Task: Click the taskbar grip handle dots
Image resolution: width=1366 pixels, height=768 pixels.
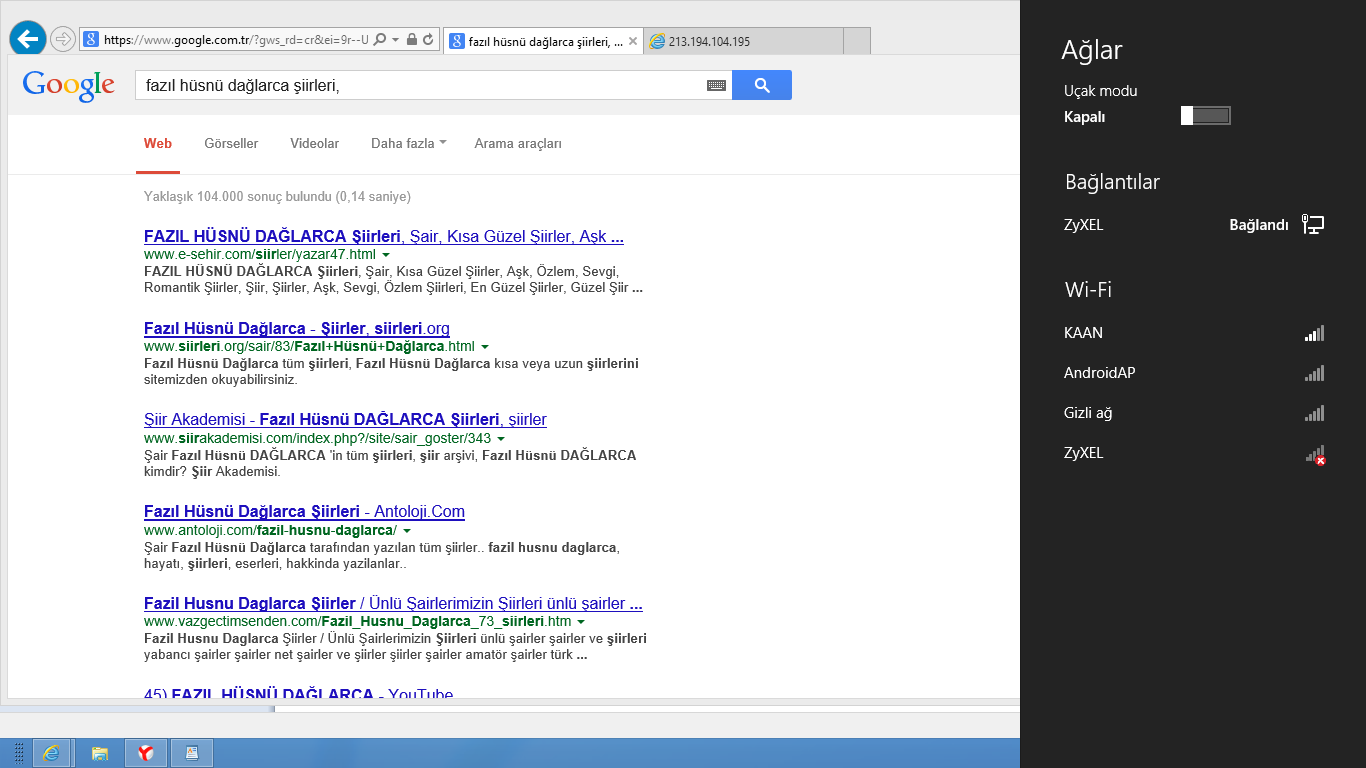Action: click(x=19, y=753)
